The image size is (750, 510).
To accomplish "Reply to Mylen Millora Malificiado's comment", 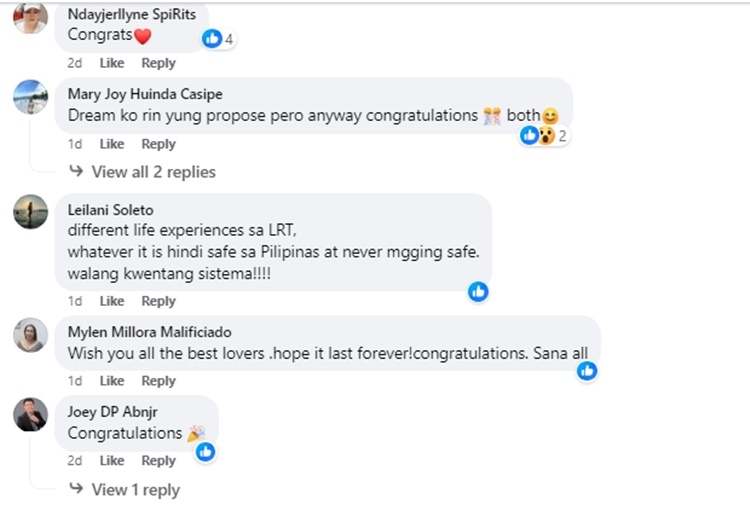I will [x=158, y=381].
